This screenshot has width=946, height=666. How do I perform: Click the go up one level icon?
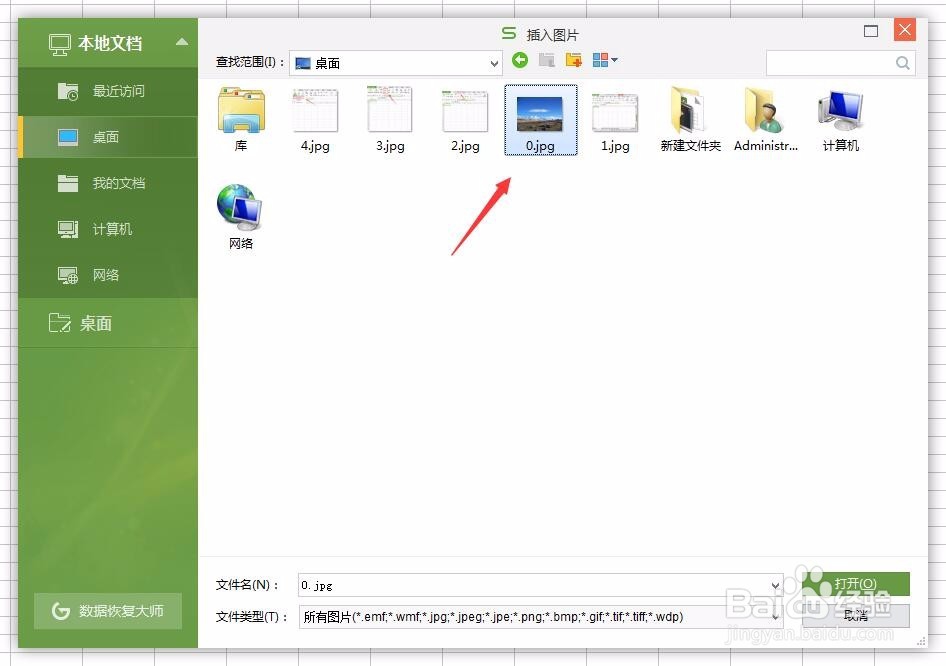point(547,60)
